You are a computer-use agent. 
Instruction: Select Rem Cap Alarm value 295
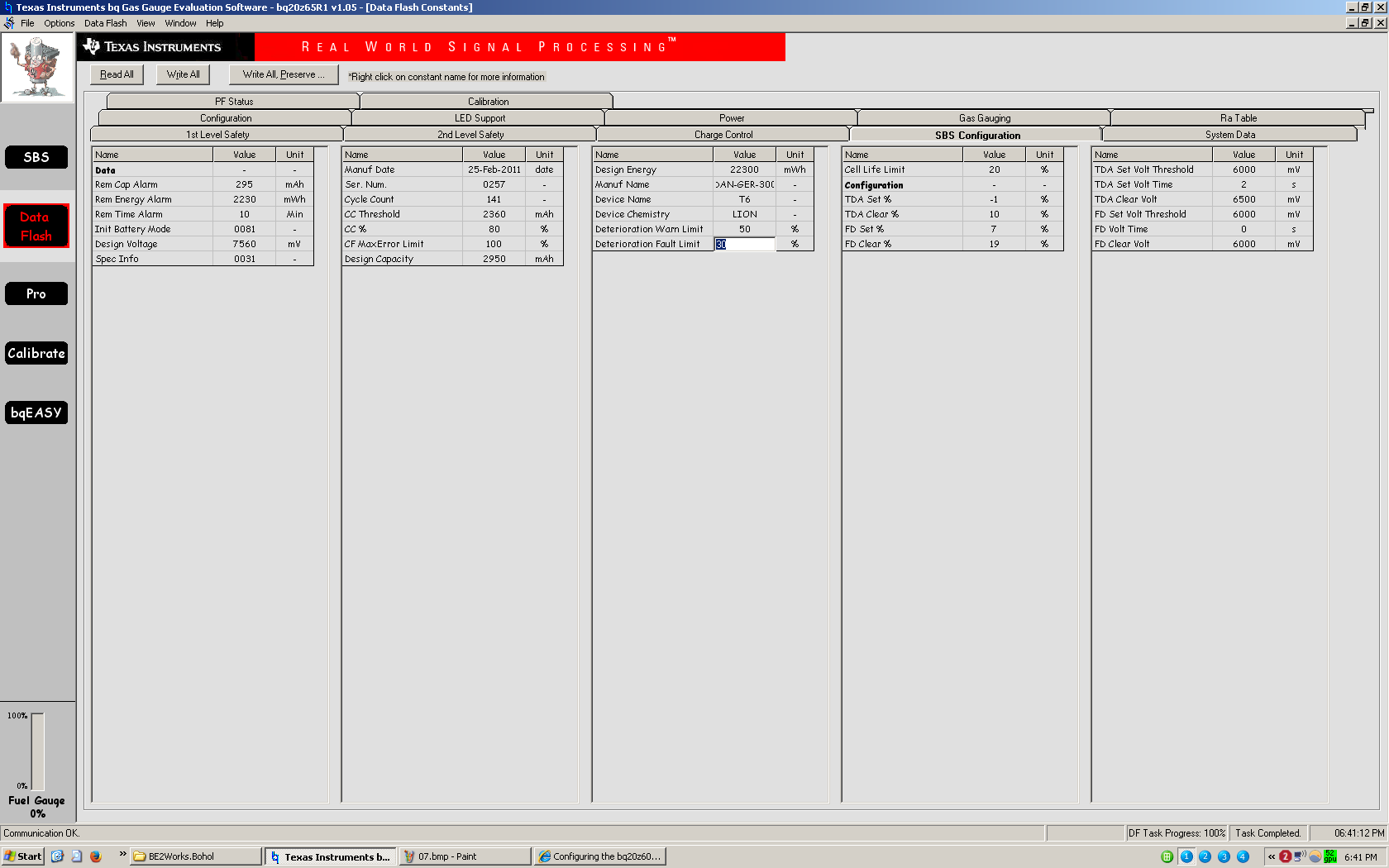pos(245,184)
